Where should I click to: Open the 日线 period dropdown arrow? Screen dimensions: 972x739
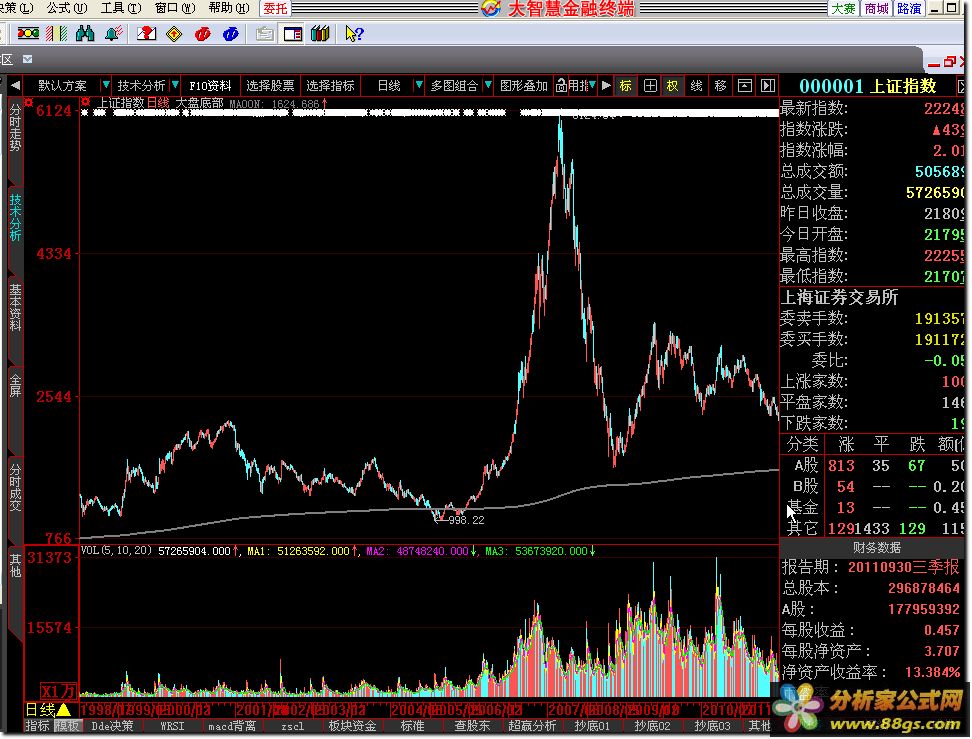pyautogui.click(x=419, y=86)
